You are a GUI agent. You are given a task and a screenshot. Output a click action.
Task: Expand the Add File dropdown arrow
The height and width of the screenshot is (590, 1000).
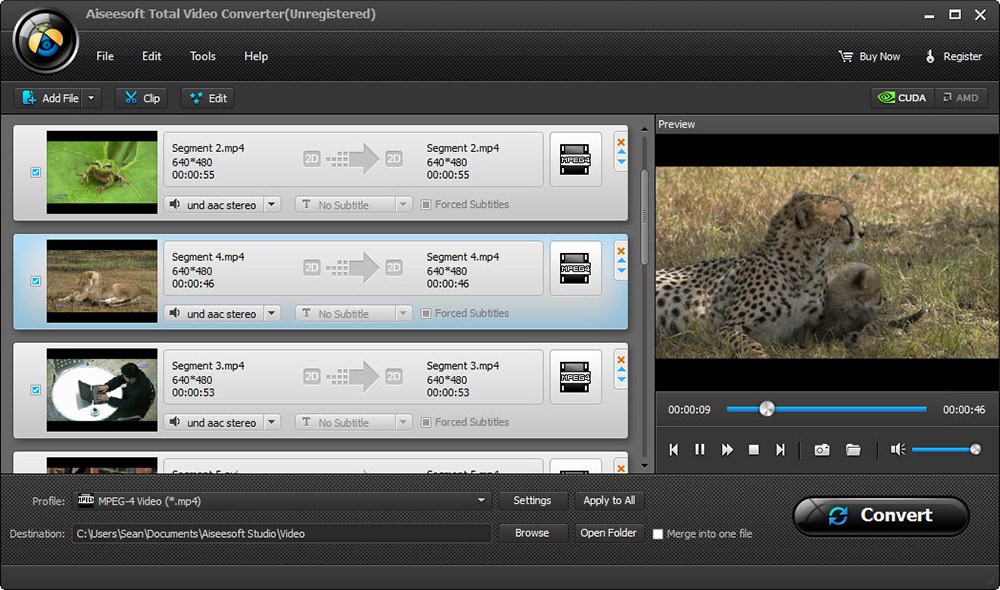pyautogui.click(x=91, y=98)
